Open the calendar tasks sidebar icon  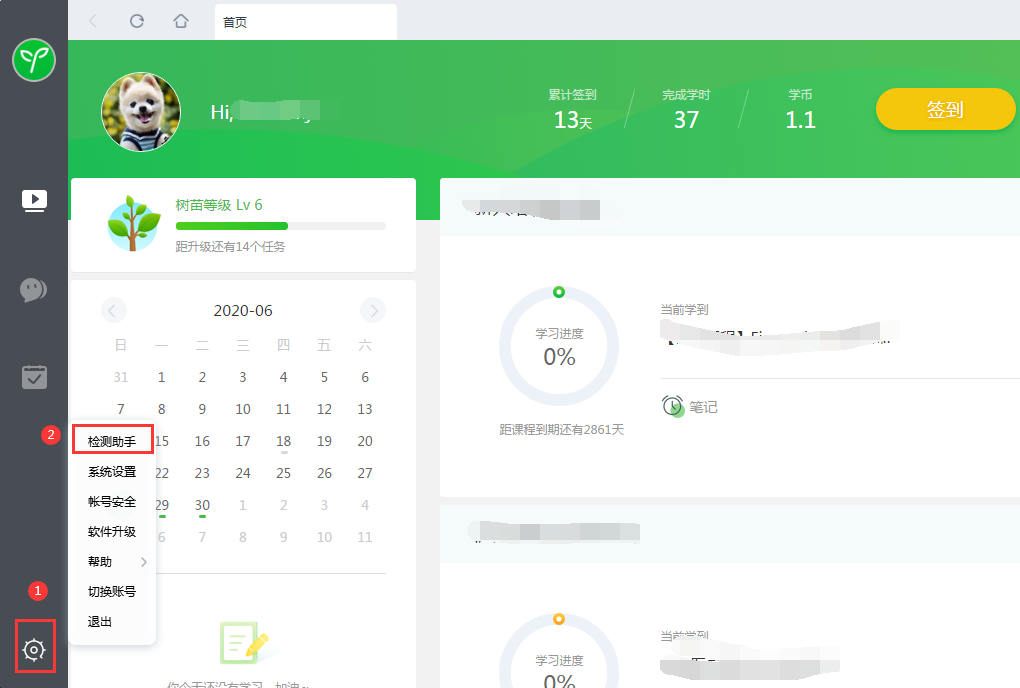[x=34, y=377]
